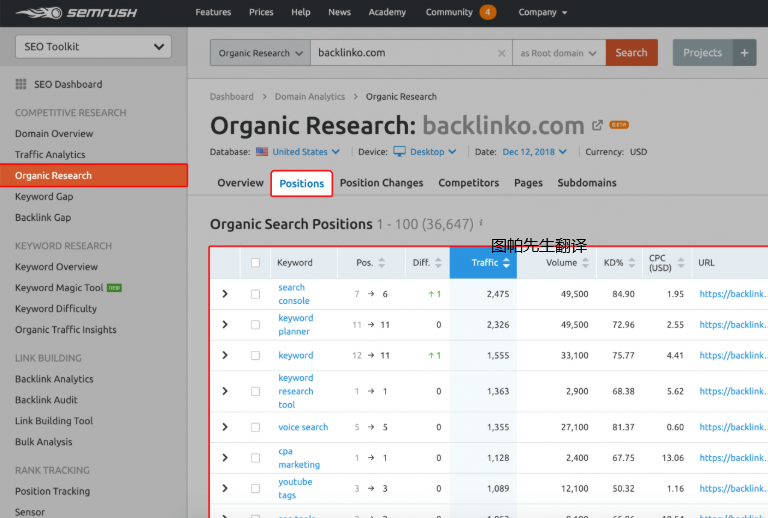Open Backlink Audit in the sidebar
768x518 pixels.
click(46, 400)
